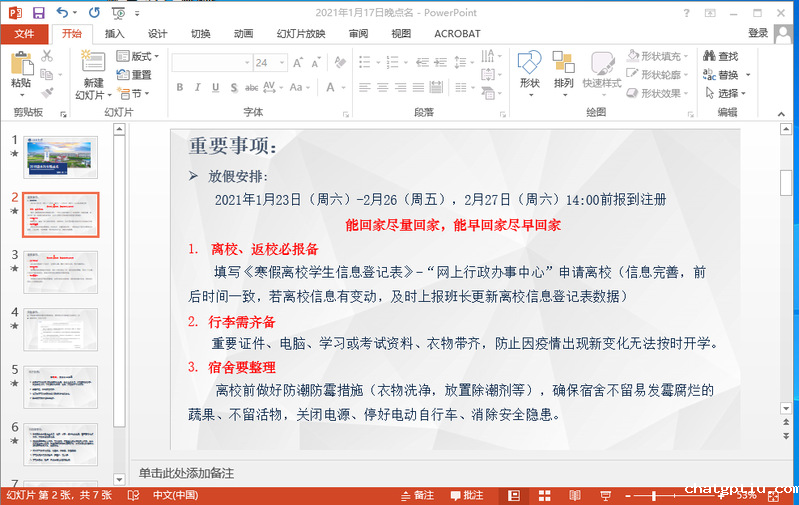Image resolution: width=799 pixels, height=505 pixels.
Task: Switch to Animations 动画 tab
Action: click(244, 34)
